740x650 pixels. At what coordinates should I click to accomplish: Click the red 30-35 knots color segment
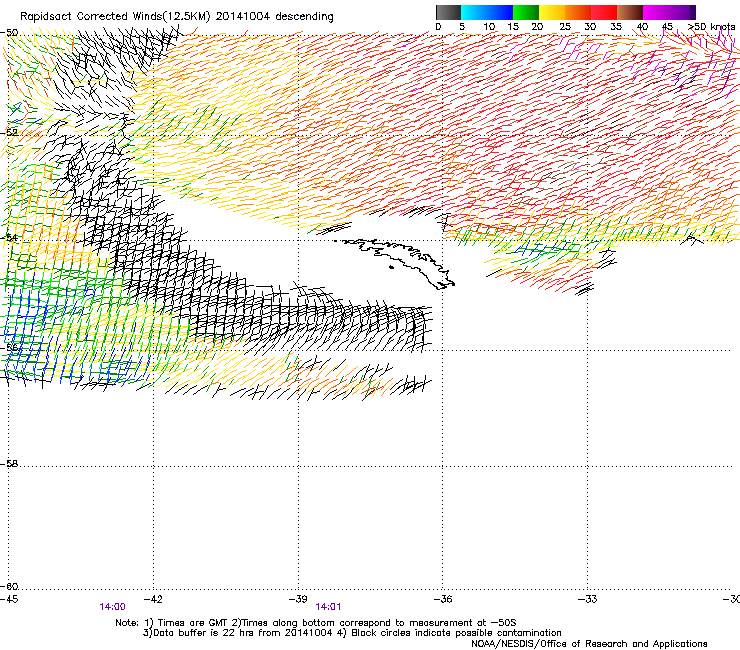[604, 12]
